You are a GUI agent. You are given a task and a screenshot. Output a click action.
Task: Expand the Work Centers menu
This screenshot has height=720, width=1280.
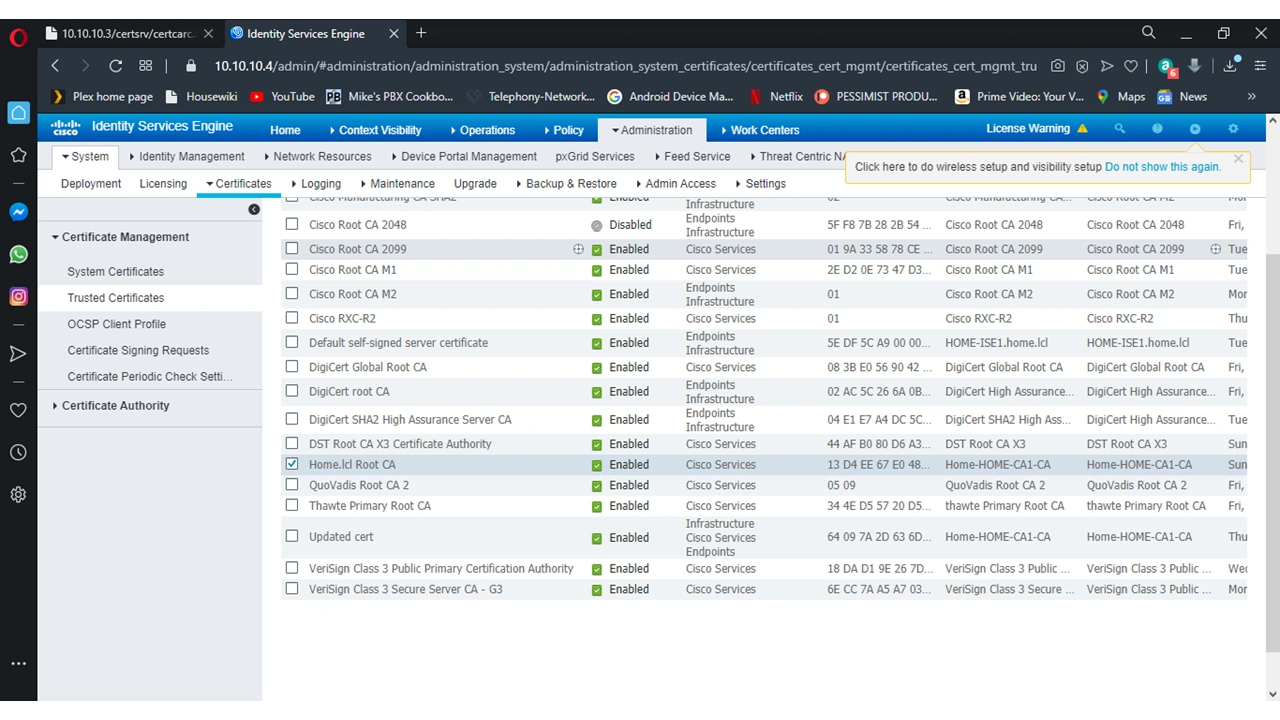pyautogui.click(x=760, y=130)
